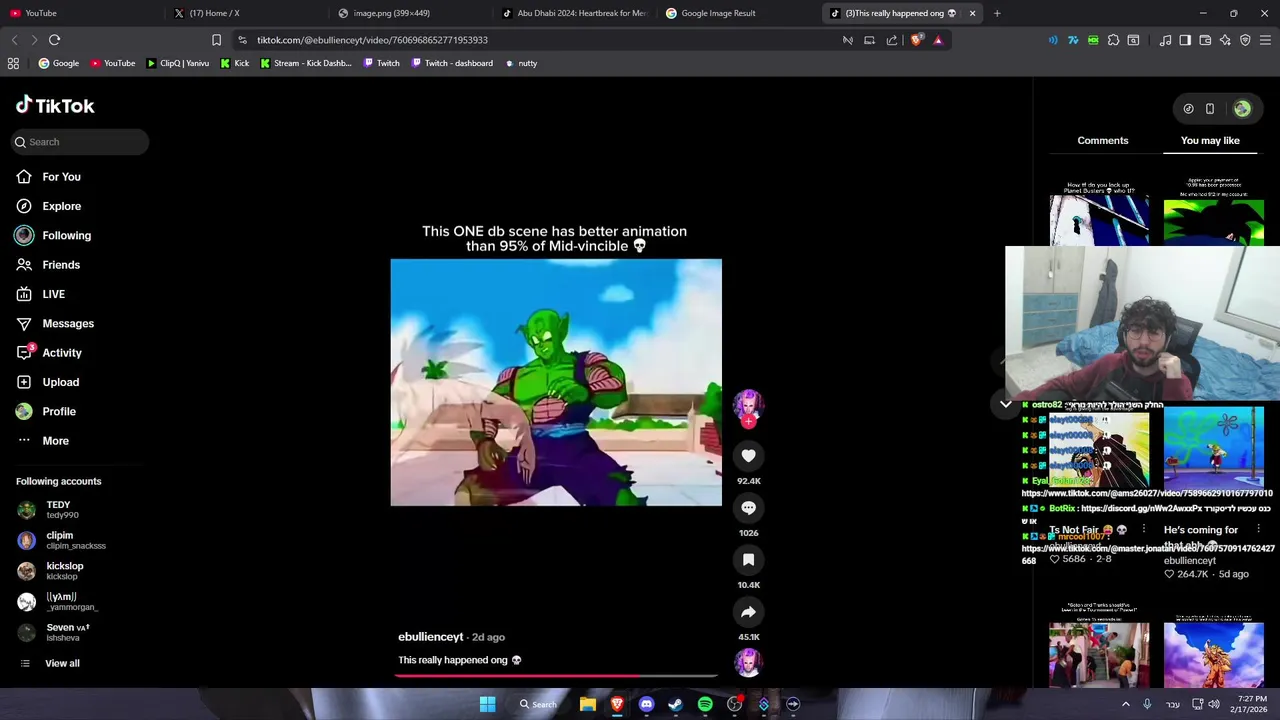The image size is (1280, 720).
Task: Open Brave Wallet icon
Action: [x=1205, y=40]
